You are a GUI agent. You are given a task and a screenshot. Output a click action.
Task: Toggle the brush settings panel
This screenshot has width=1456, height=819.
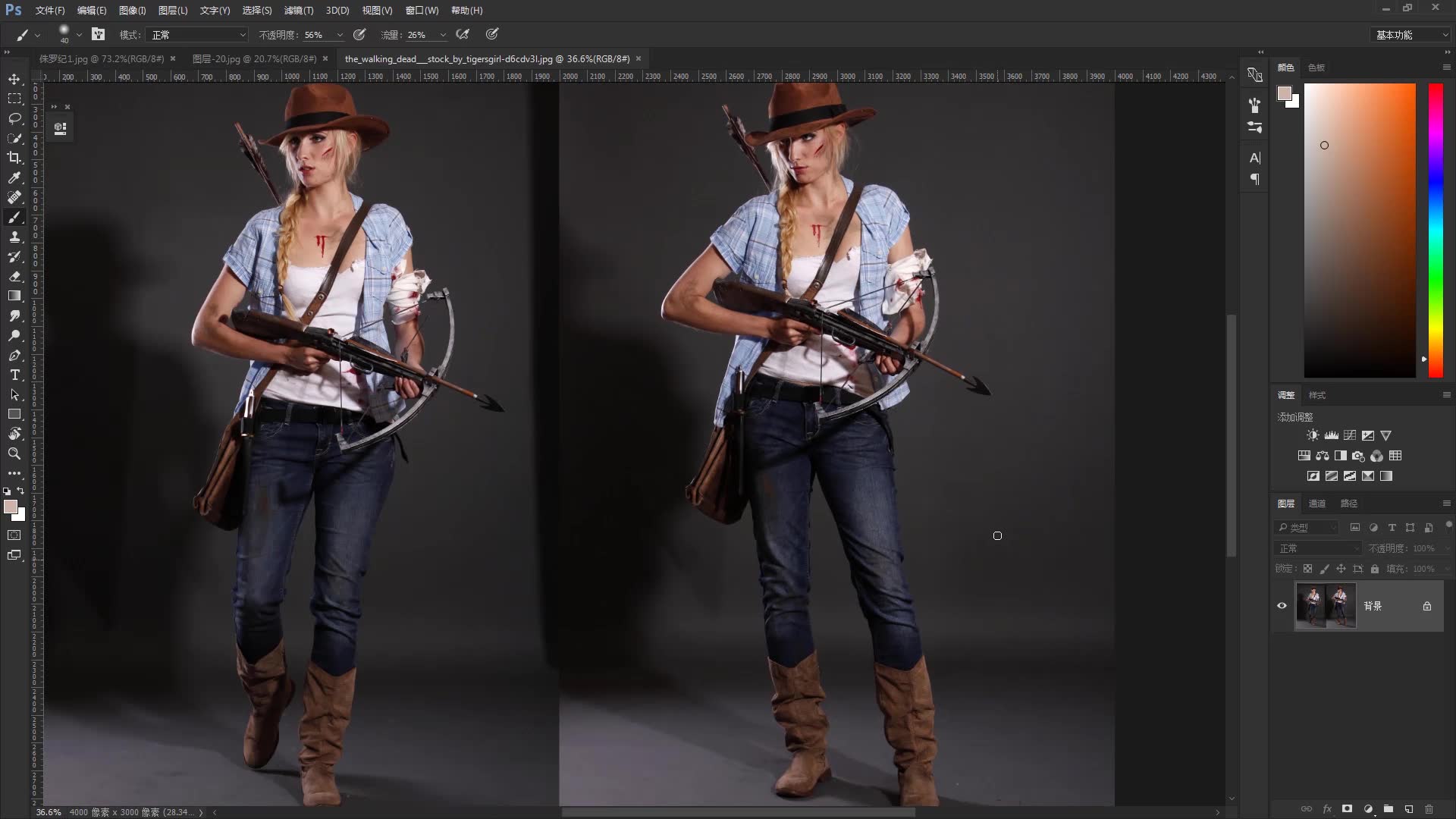[x=99, y=34]
